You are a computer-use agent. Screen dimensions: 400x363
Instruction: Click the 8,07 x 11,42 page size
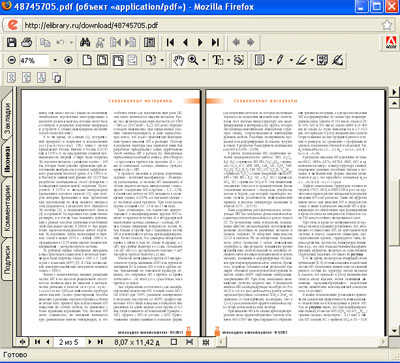click(137, 342)
